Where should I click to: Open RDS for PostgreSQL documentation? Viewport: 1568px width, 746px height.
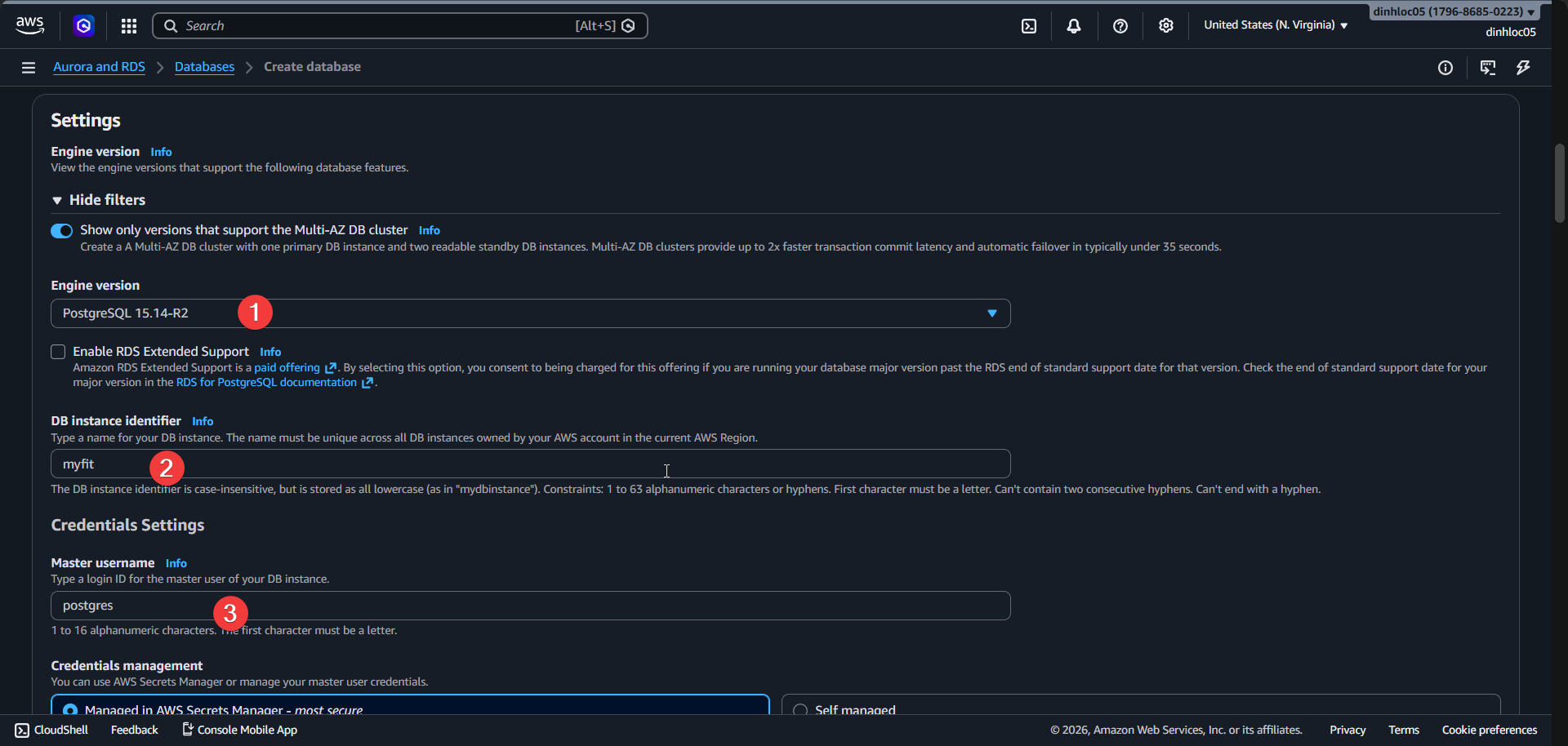click(267, 382)
